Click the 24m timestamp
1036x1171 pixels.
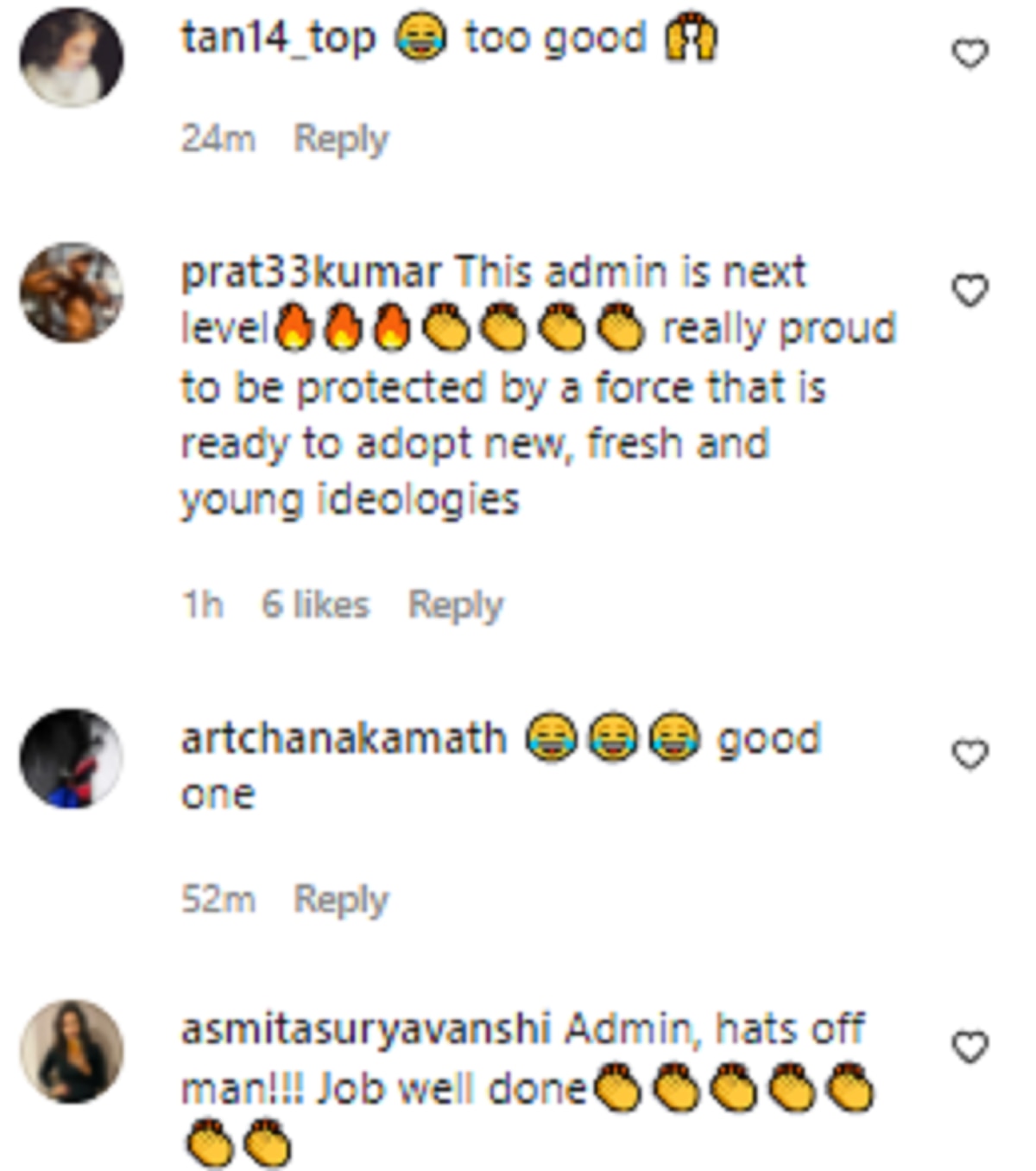click(218, 138)
